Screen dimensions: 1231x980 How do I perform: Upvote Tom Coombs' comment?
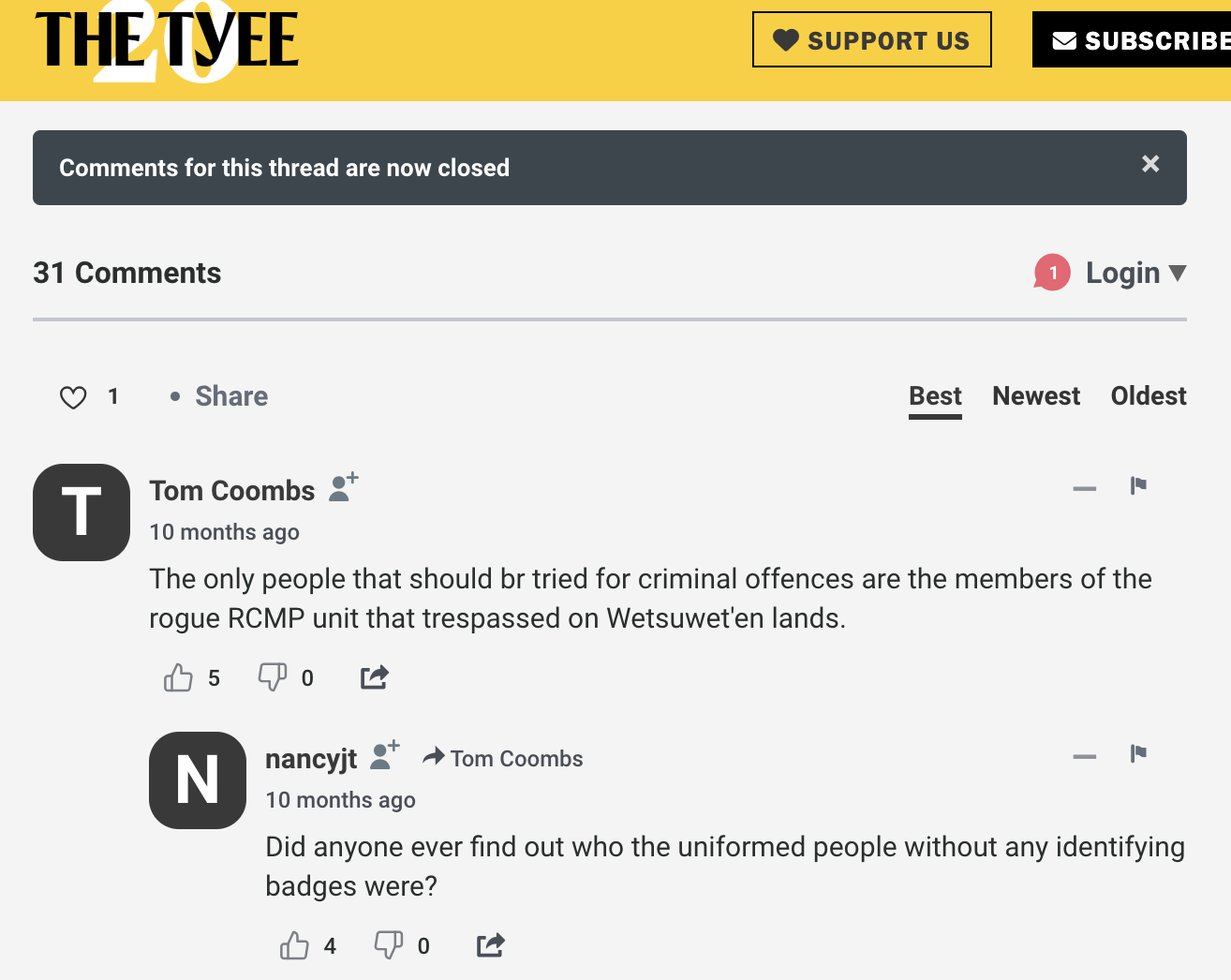178,677
